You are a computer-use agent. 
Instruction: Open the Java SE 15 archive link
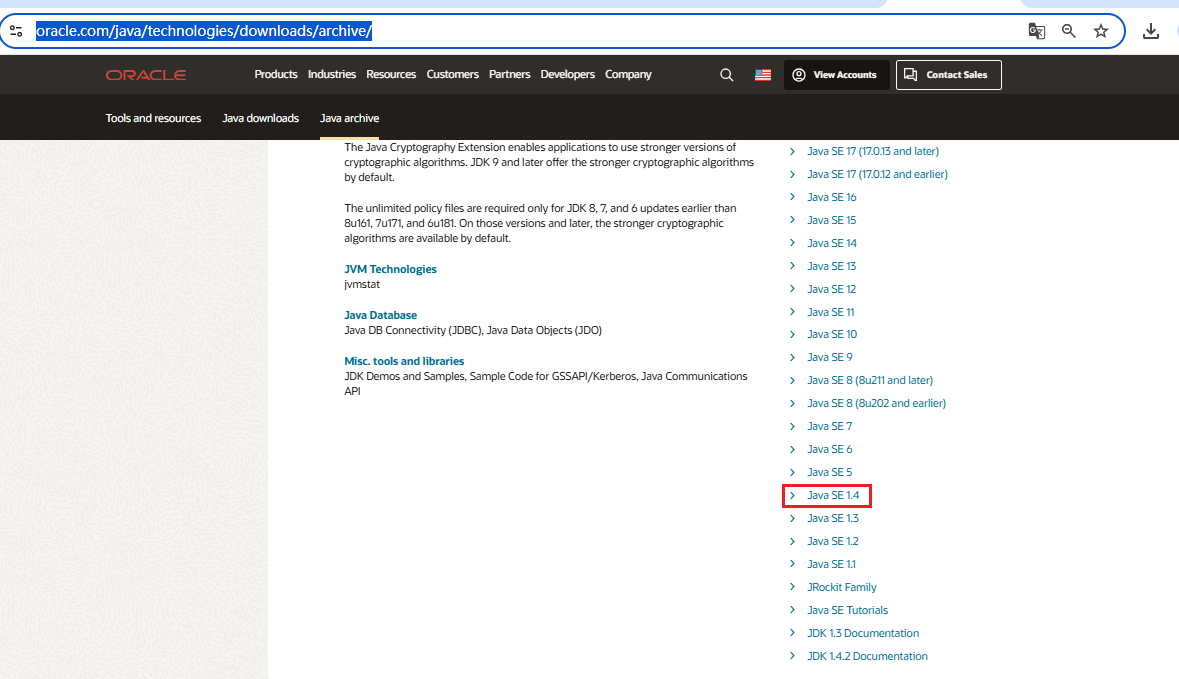point(832,220)
